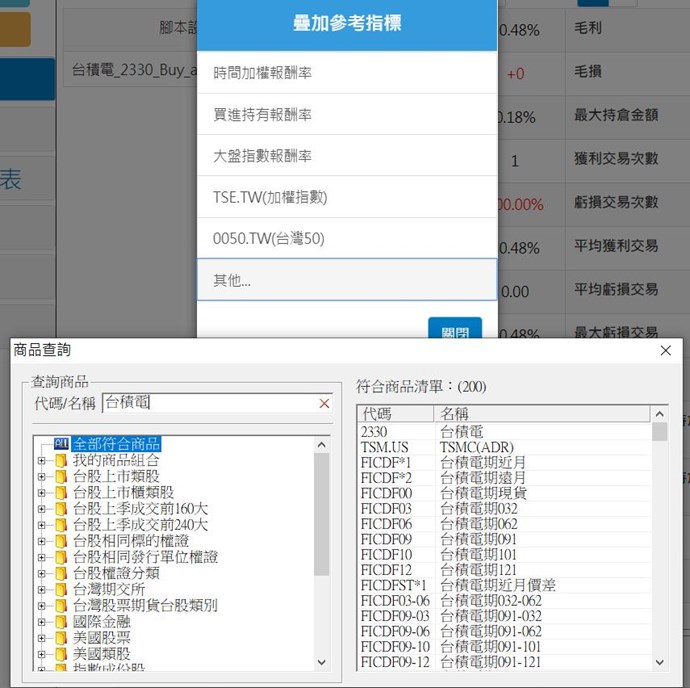Click the 全部符合商品 ALL icon
The height and width of the screenshot is (688, 690).
[x=61, y=444]
